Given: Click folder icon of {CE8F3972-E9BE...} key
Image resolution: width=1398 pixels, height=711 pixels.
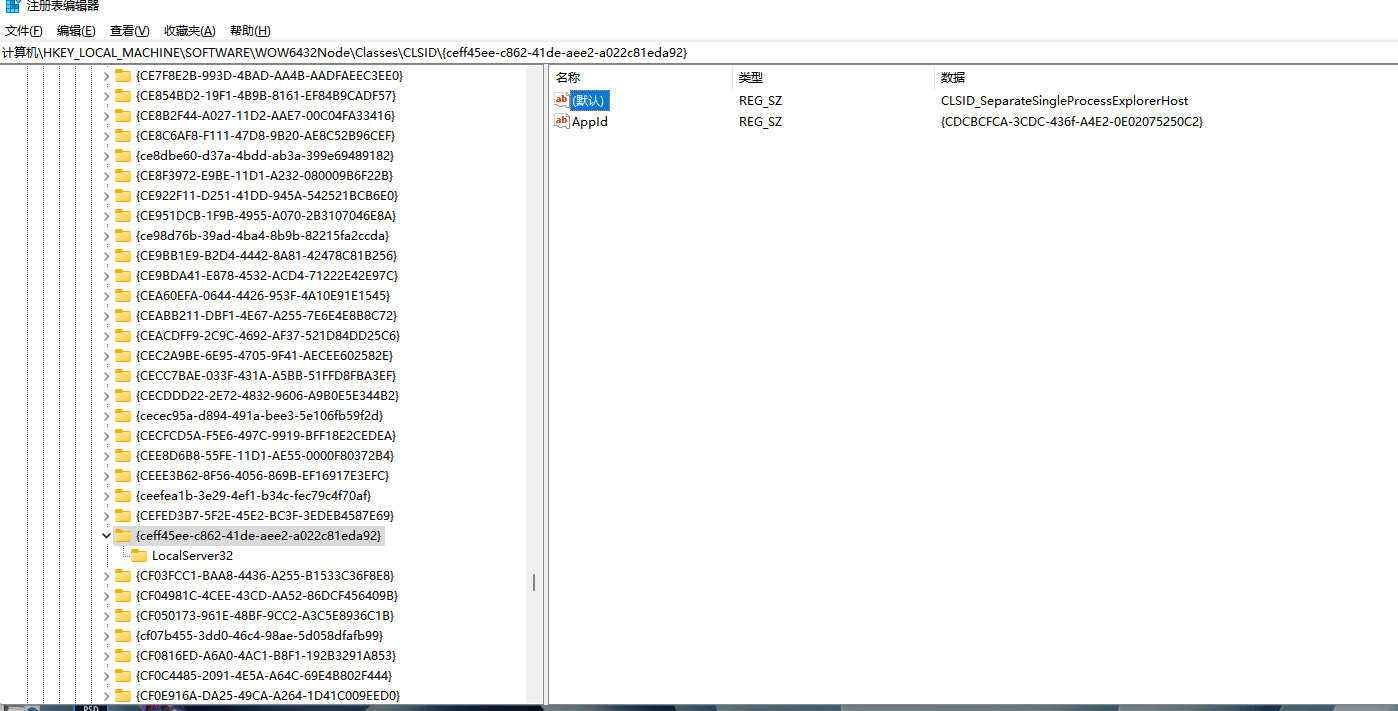Looking at the screenshot, I should (x=122, y=175).
